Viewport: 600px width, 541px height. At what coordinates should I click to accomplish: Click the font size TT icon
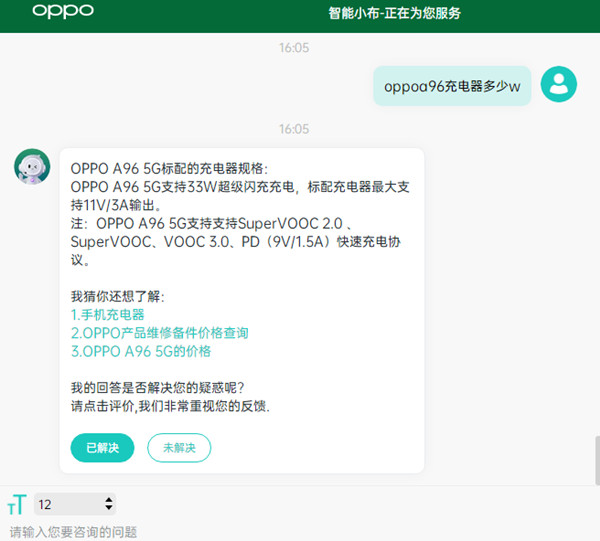point(16,504)
